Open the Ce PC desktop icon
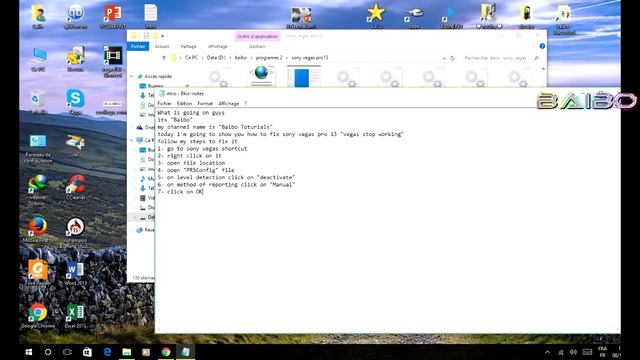Image resolution: width=640 pixels, height=360 pixels. click(x=38, y=59)
